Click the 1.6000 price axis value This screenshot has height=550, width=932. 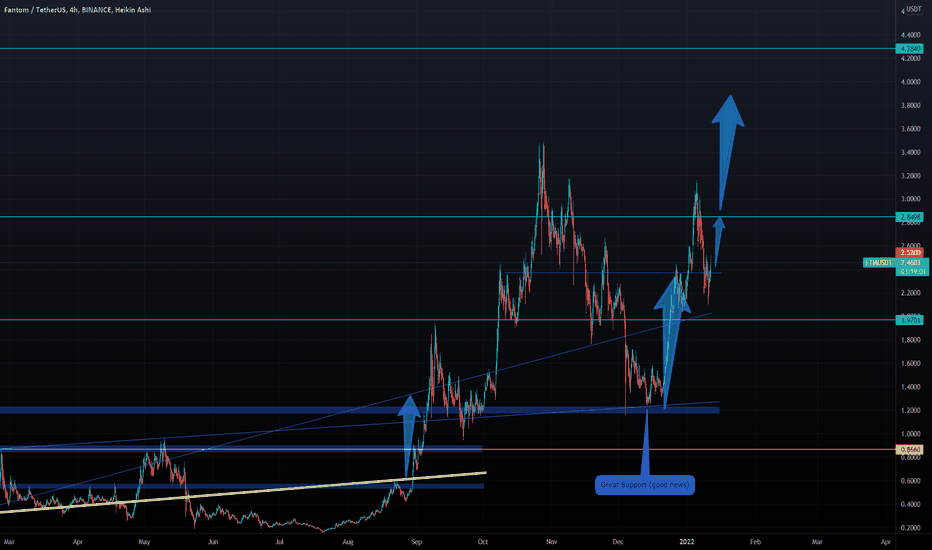pos(911,363)
